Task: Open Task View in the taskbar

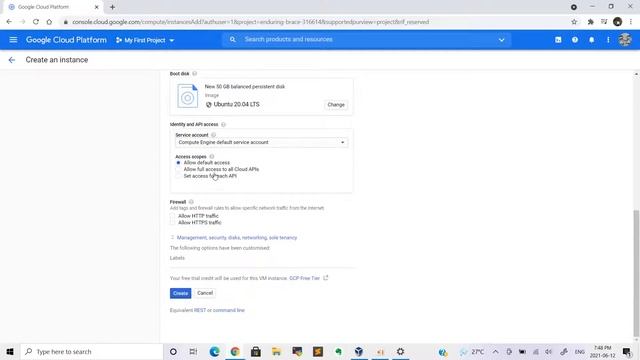Action: point(193,351)
